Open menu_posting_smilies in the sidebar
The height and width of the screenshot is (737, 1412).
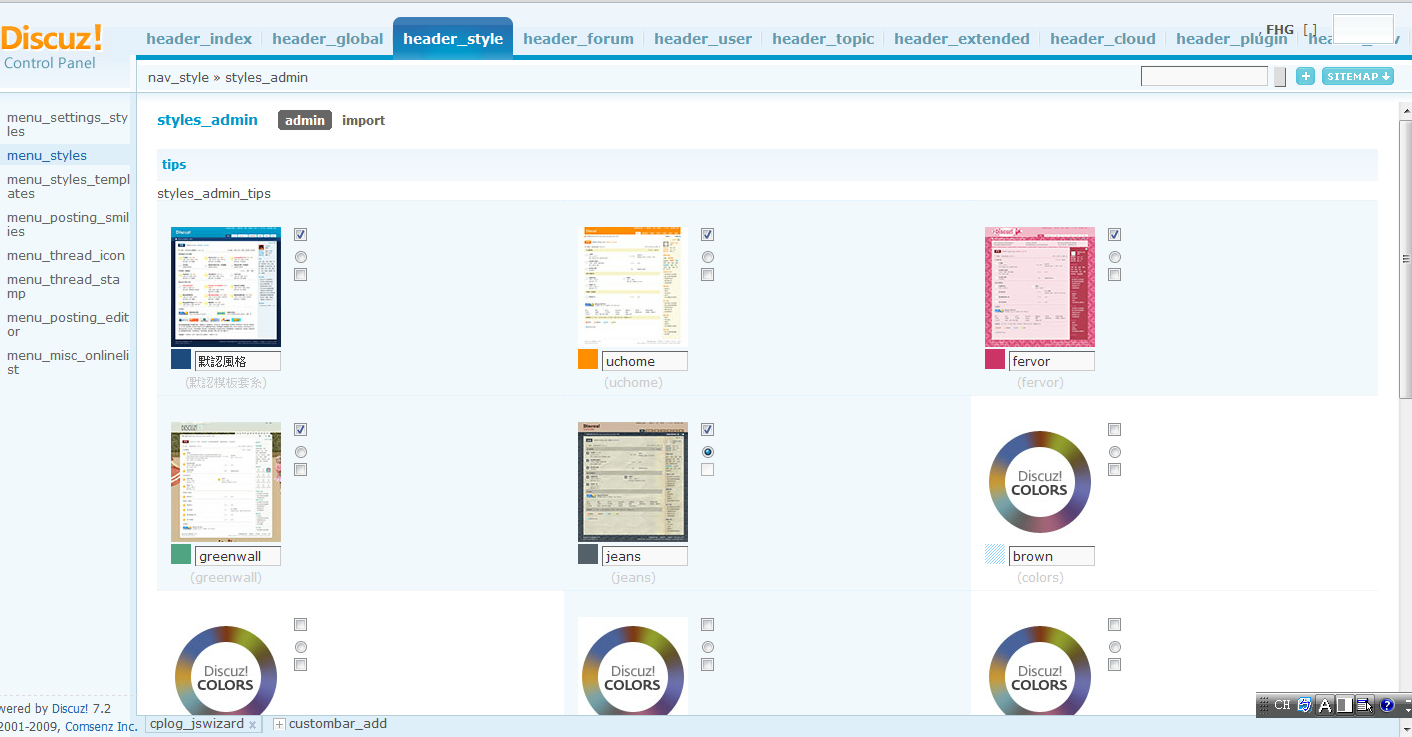click(67, 224)
